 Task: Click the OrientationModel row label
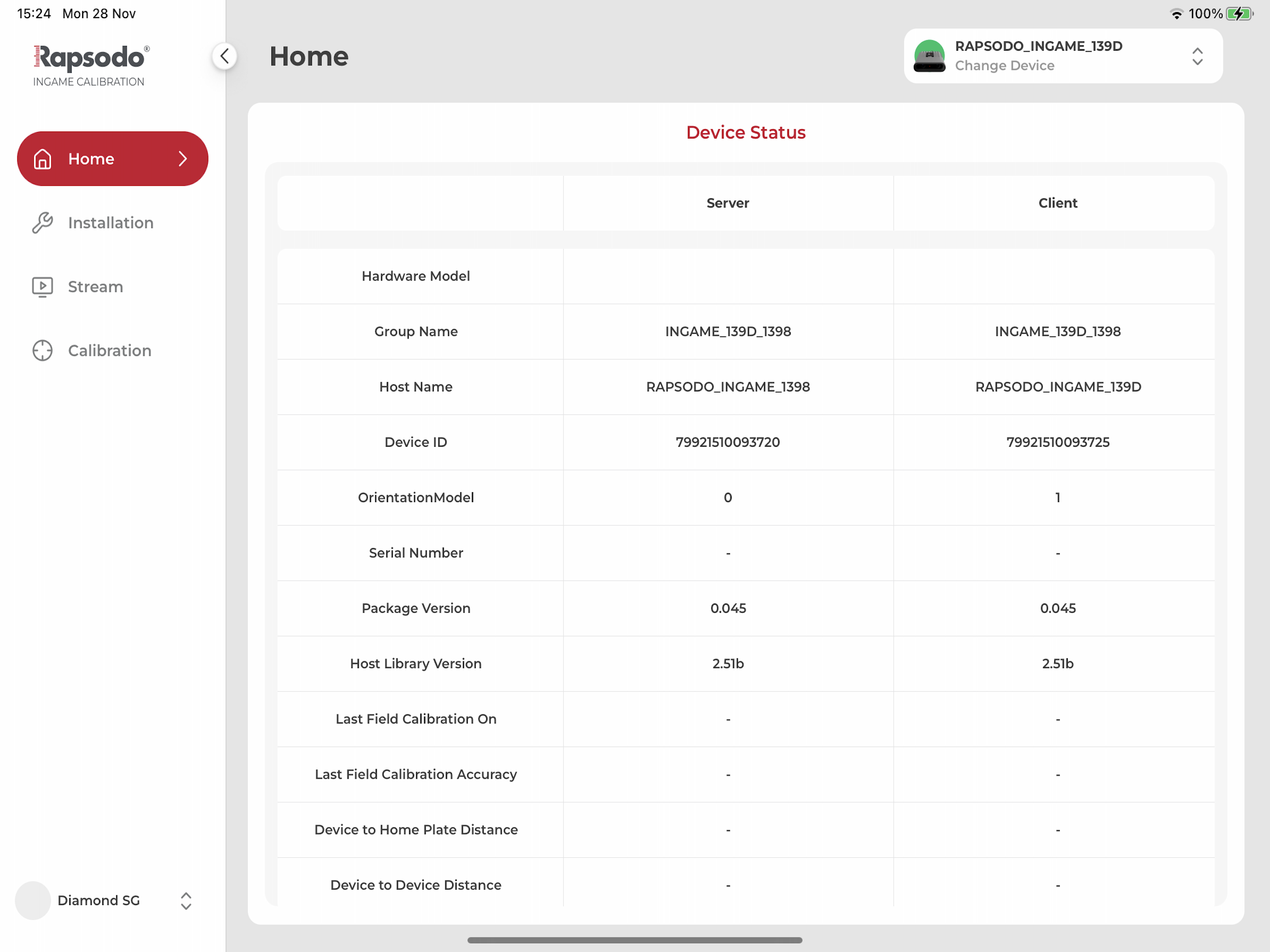[x=416, y=497]
